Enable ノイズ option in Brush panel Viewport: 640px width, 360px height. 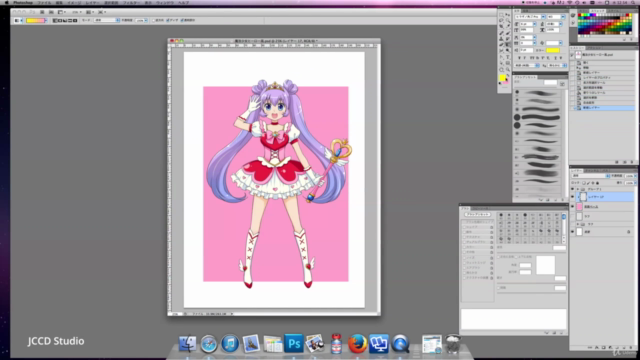coord(464,258)
